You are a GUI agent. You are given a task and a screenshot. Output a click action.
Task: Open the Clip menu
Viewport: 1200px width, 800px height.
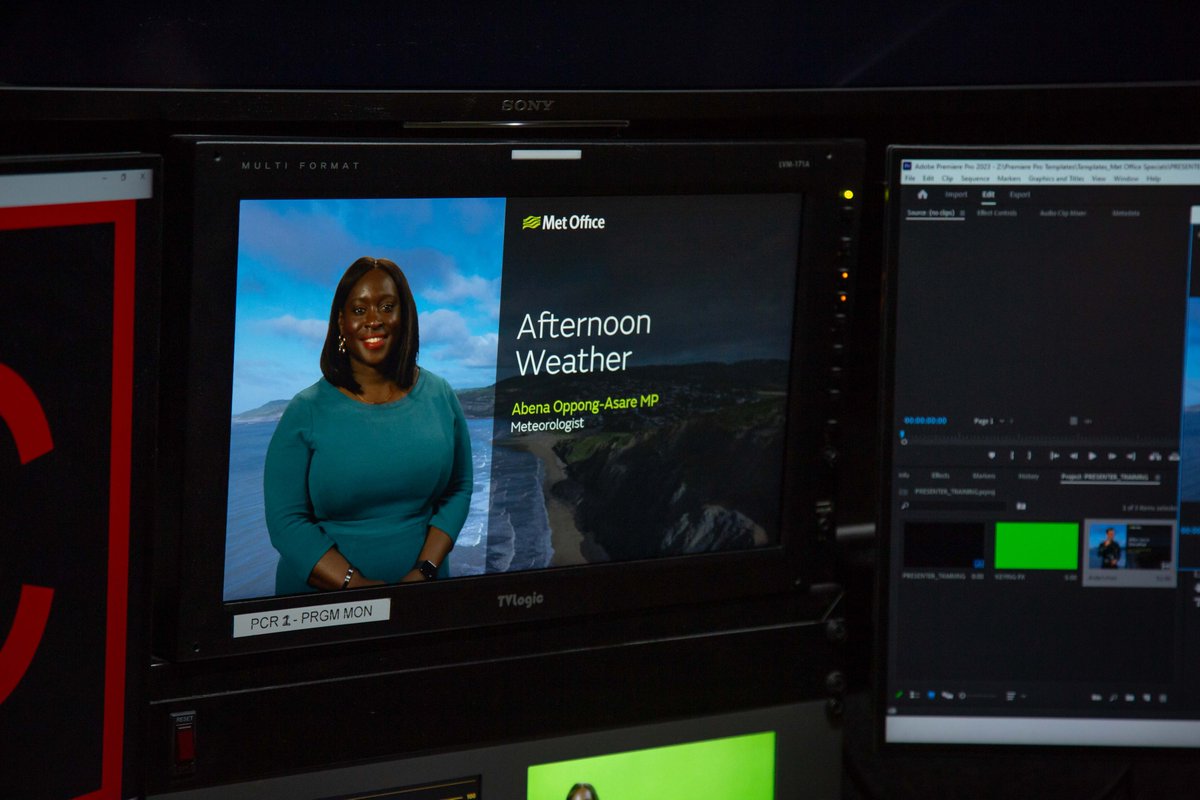coord(947,178)
